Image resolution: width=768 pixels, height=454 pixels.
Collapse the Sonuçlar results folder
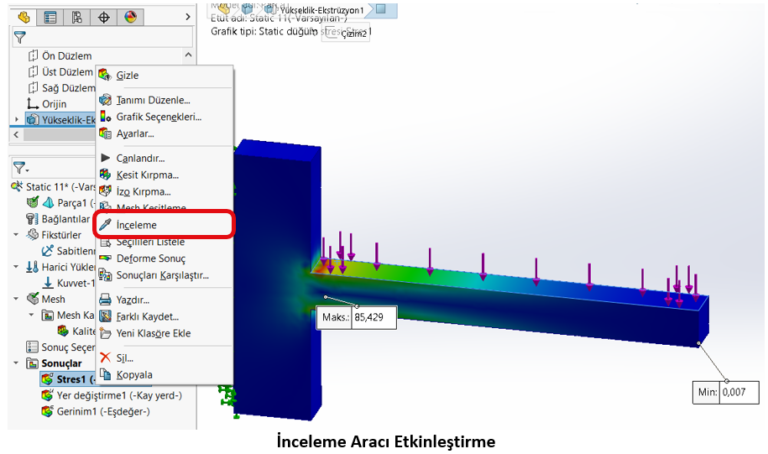16,363
